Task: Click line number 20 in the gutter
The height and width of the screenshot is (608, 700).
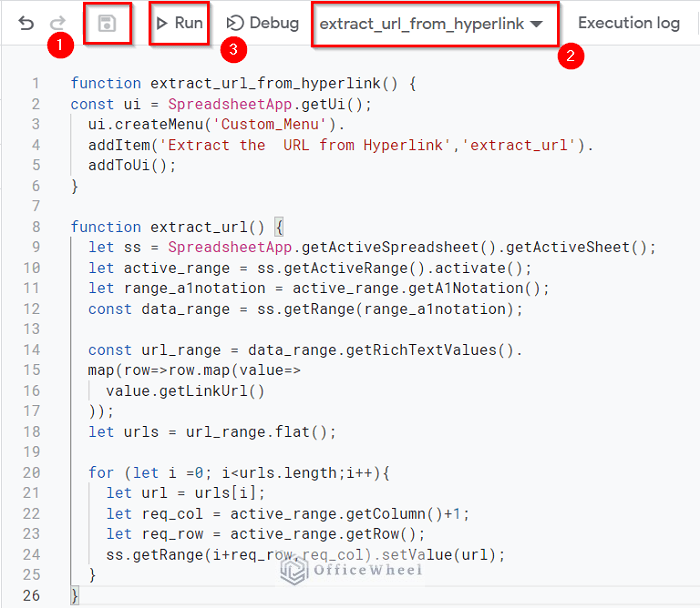Action: [x=33, y=473]
